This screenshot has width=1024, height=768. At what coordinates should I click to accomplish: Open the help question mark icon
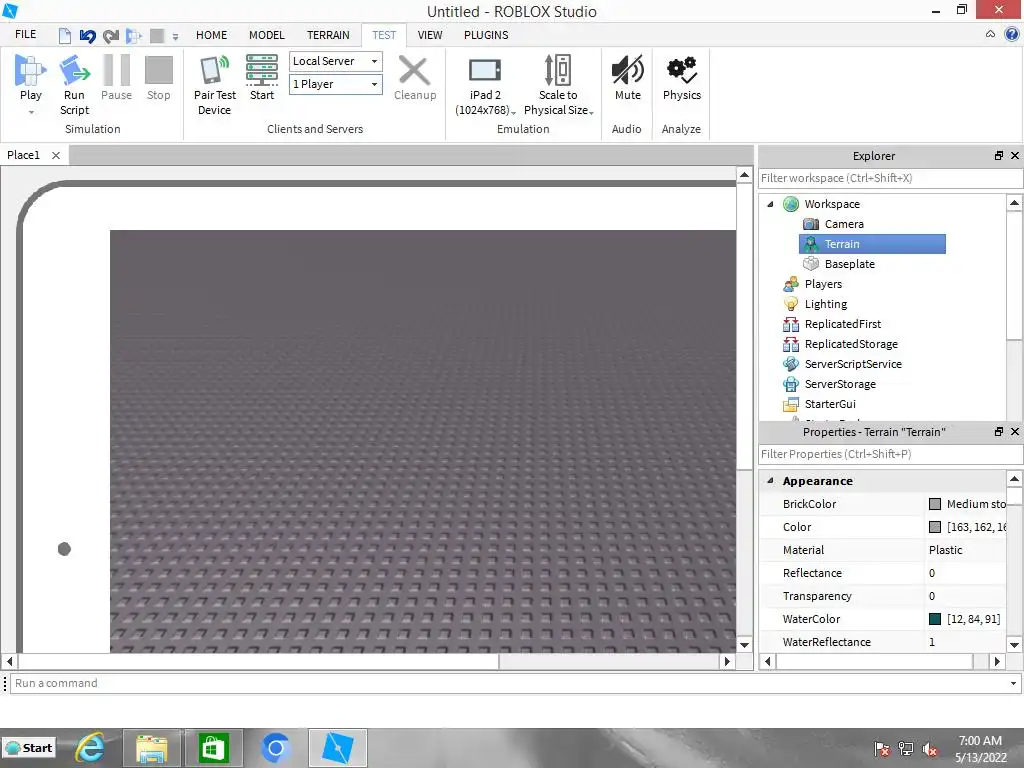(x=1012, y=34)
